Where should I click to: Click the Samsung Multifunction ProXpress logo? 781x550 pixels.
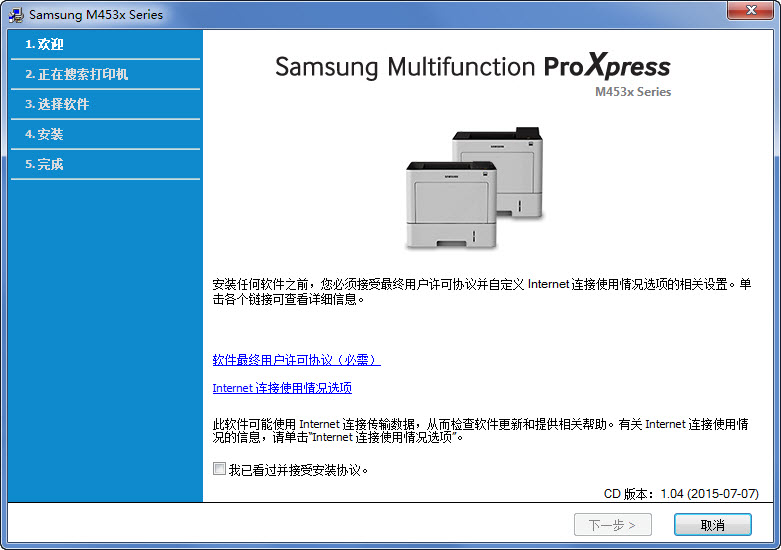click(x=473, y=66)
